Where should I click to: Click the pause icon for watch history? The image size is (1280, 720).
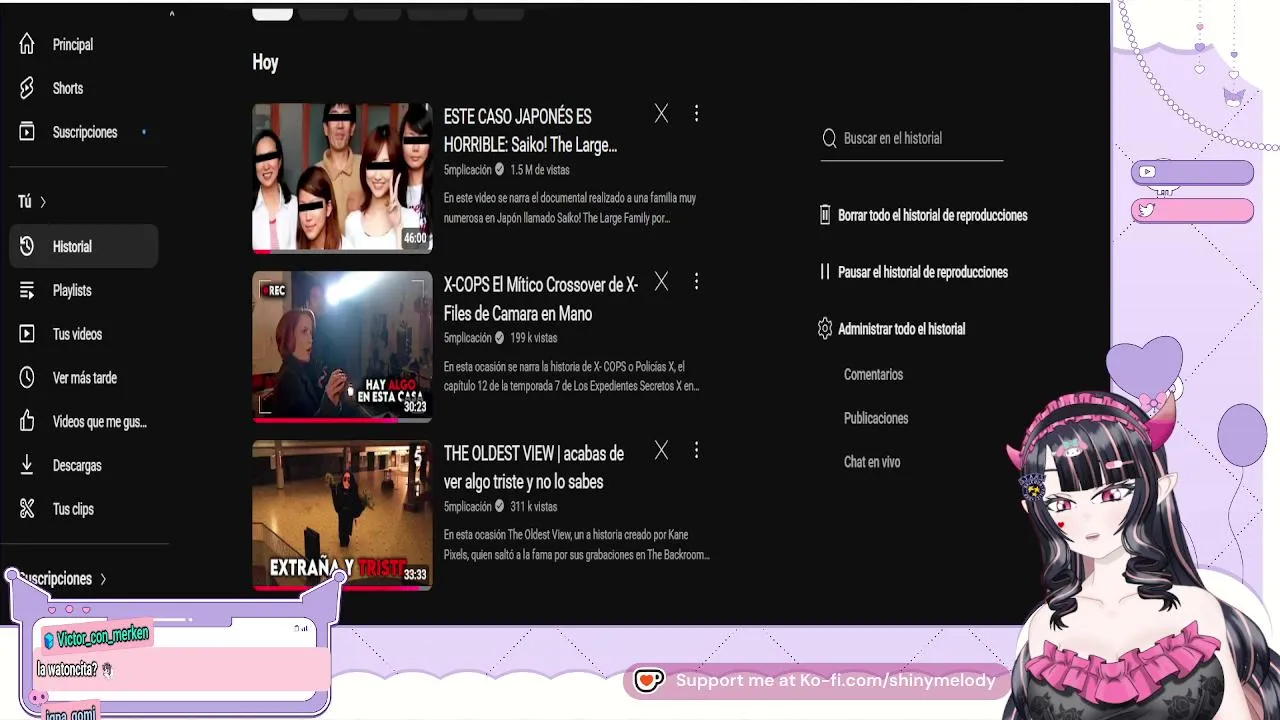point(825,272)
